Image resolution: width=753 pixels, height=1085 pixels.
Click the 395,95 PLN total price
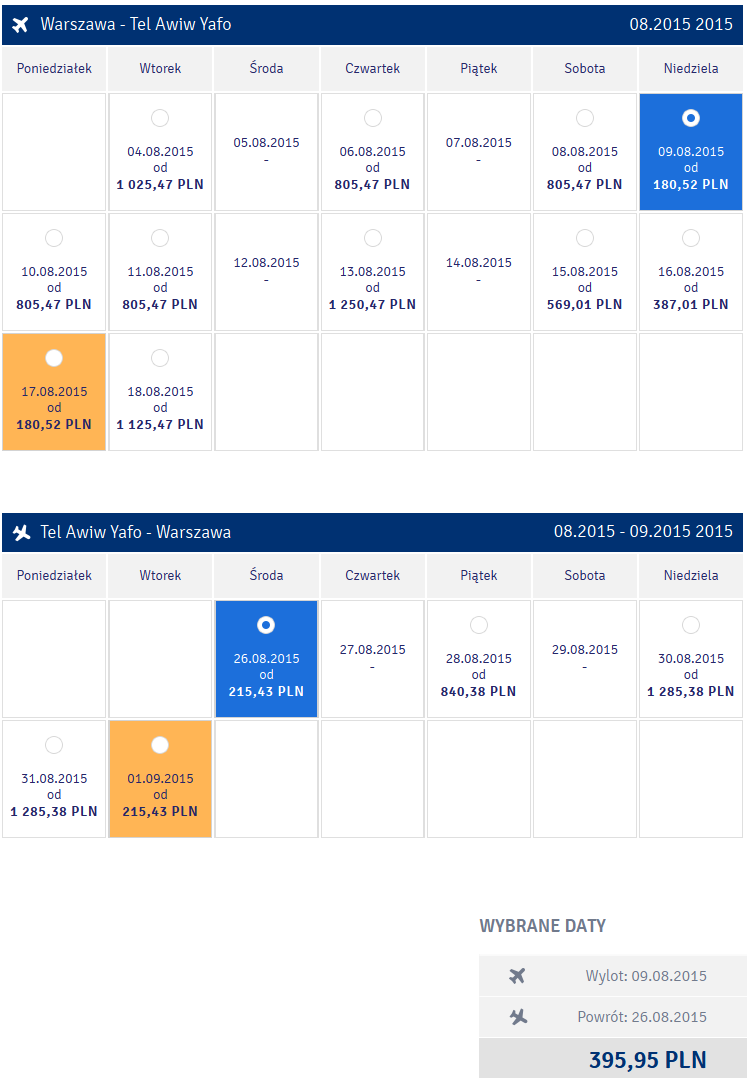(x=648, y=1059)
